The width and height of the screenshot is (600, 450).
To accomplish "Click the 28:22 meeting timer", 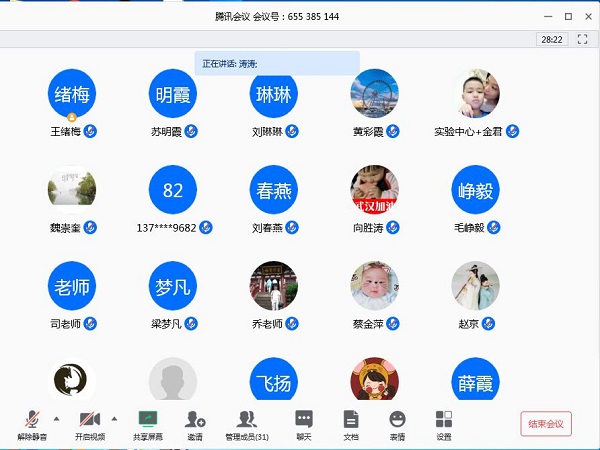I will tap(551, 40).
